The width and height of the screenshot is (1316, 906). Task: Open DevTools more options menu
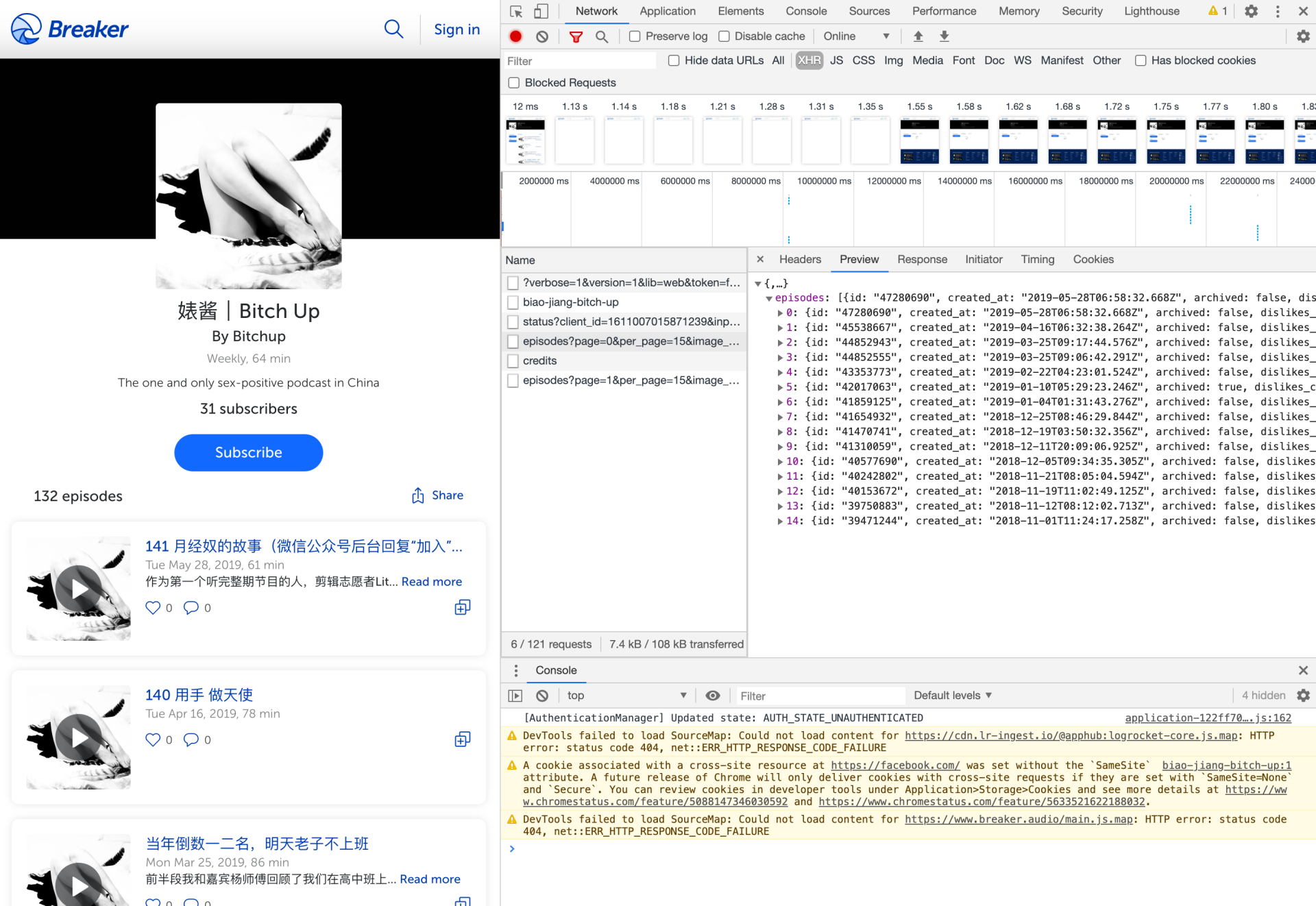click(x=1278, y=11)
